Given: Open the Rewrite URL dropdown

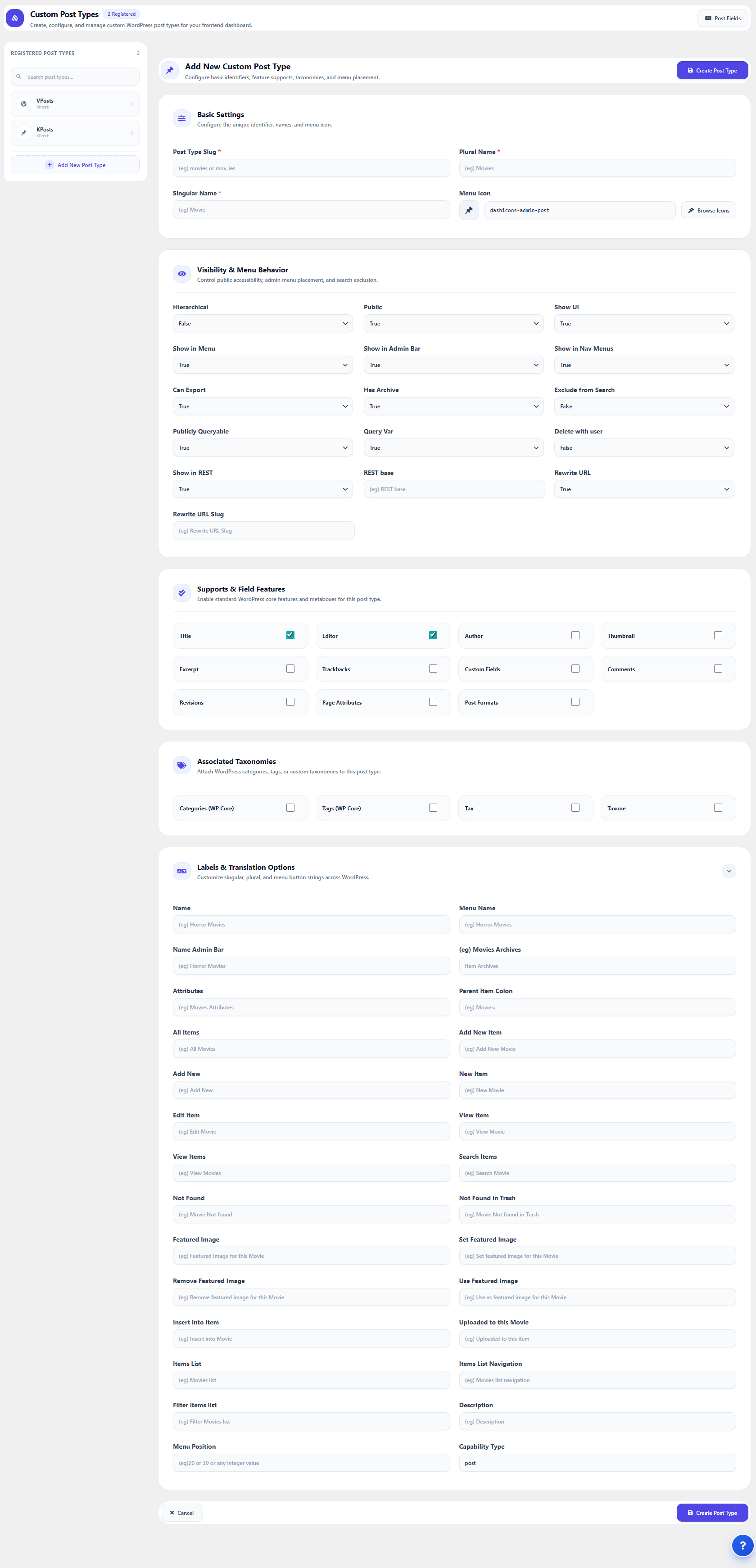Looking at the screenshot, I should [644, 489].
